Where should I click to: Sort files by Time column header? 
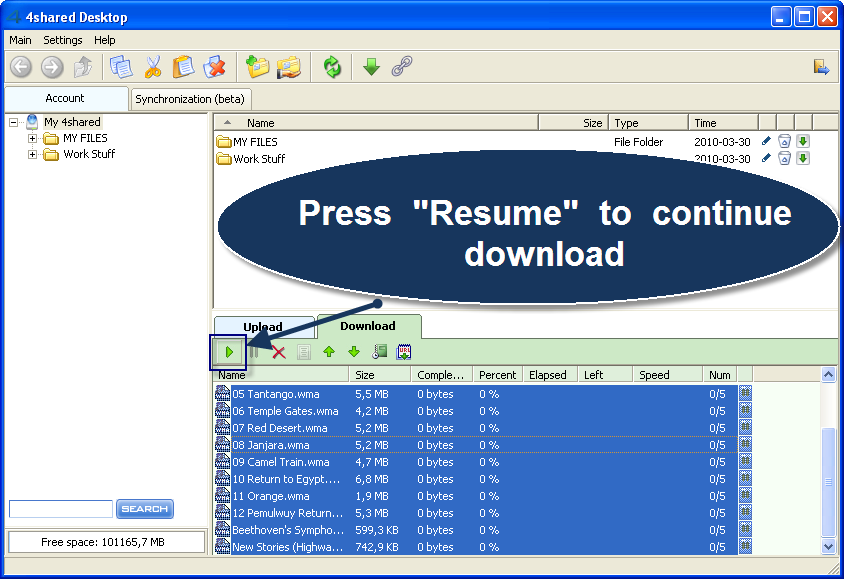coord(724,123)
